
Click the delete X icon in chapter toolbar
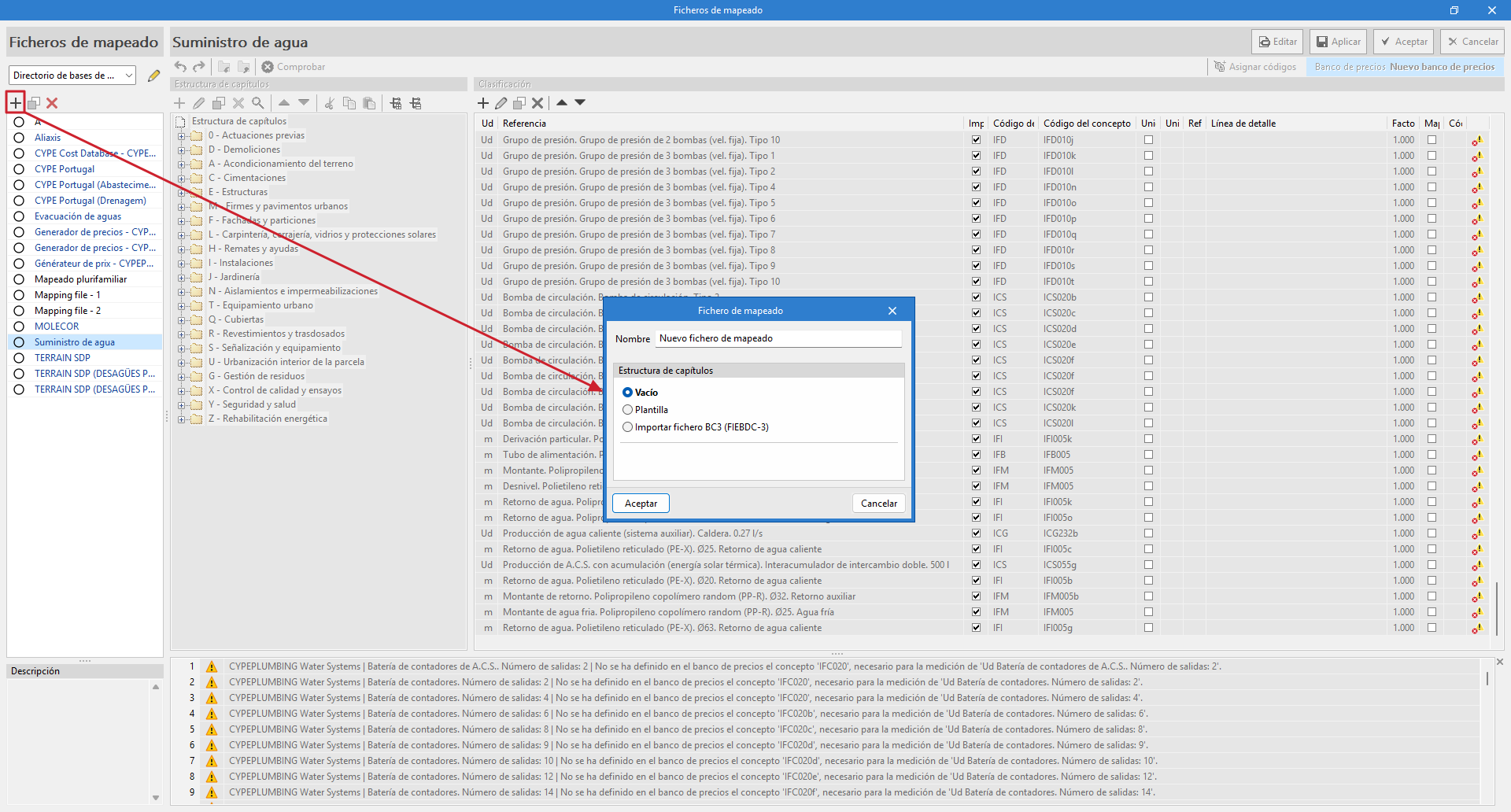point(238,103)
